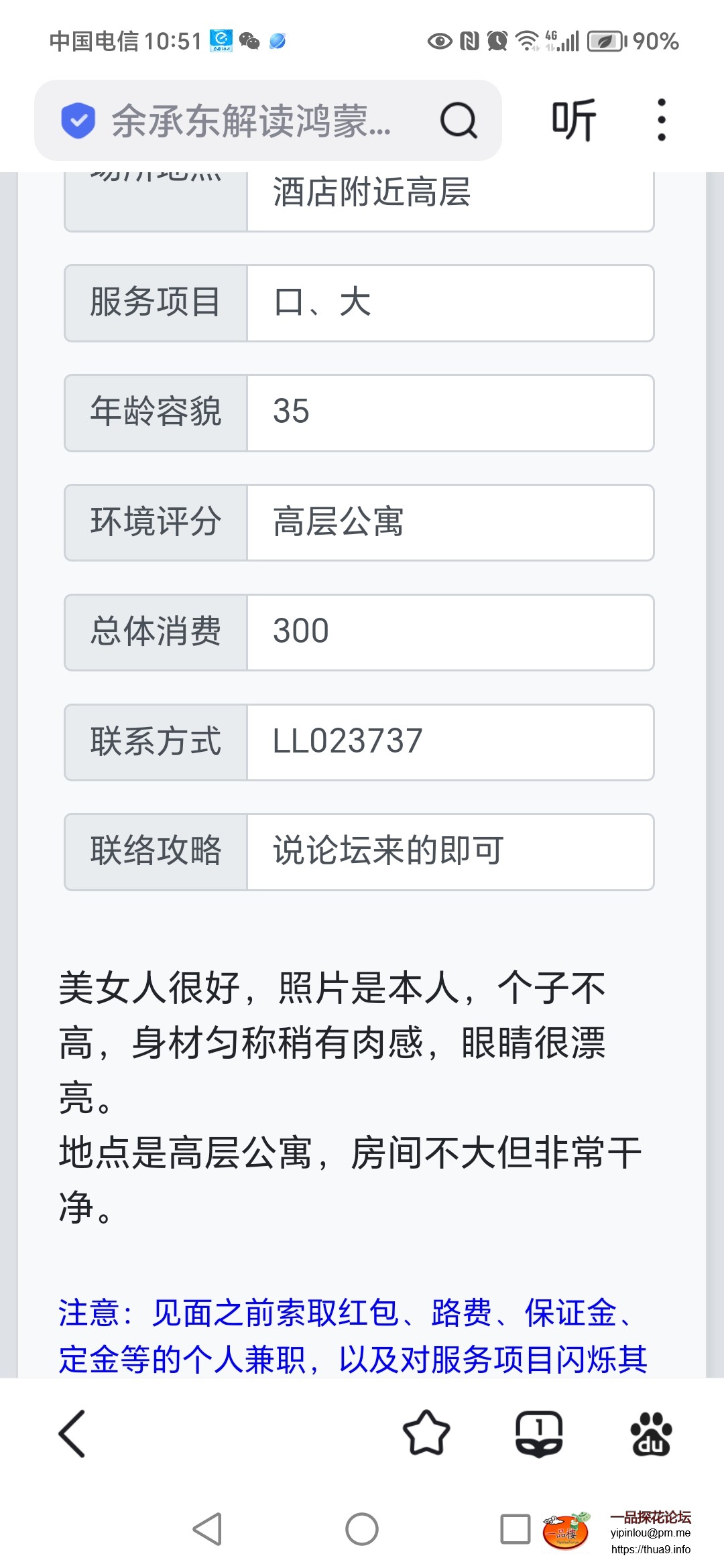Image resolution: width=724 pixels, height=1568 pixels.
Task: Open the tab switcher showing 1 tab
Action: coord(539,1434)
